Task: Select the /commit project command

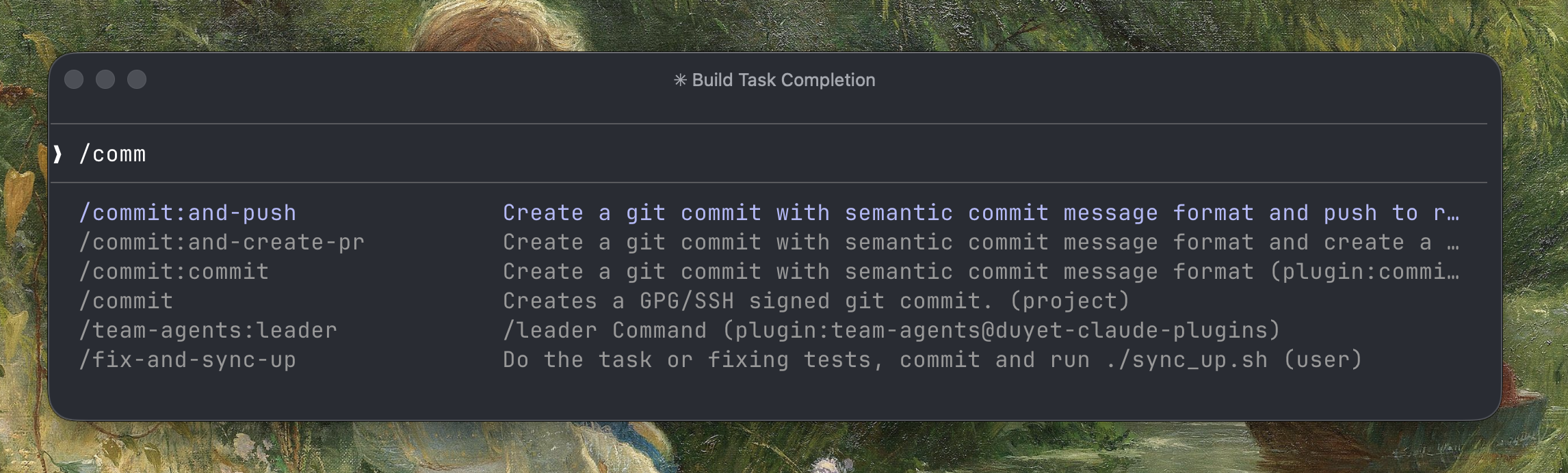Action: (126, 301)
